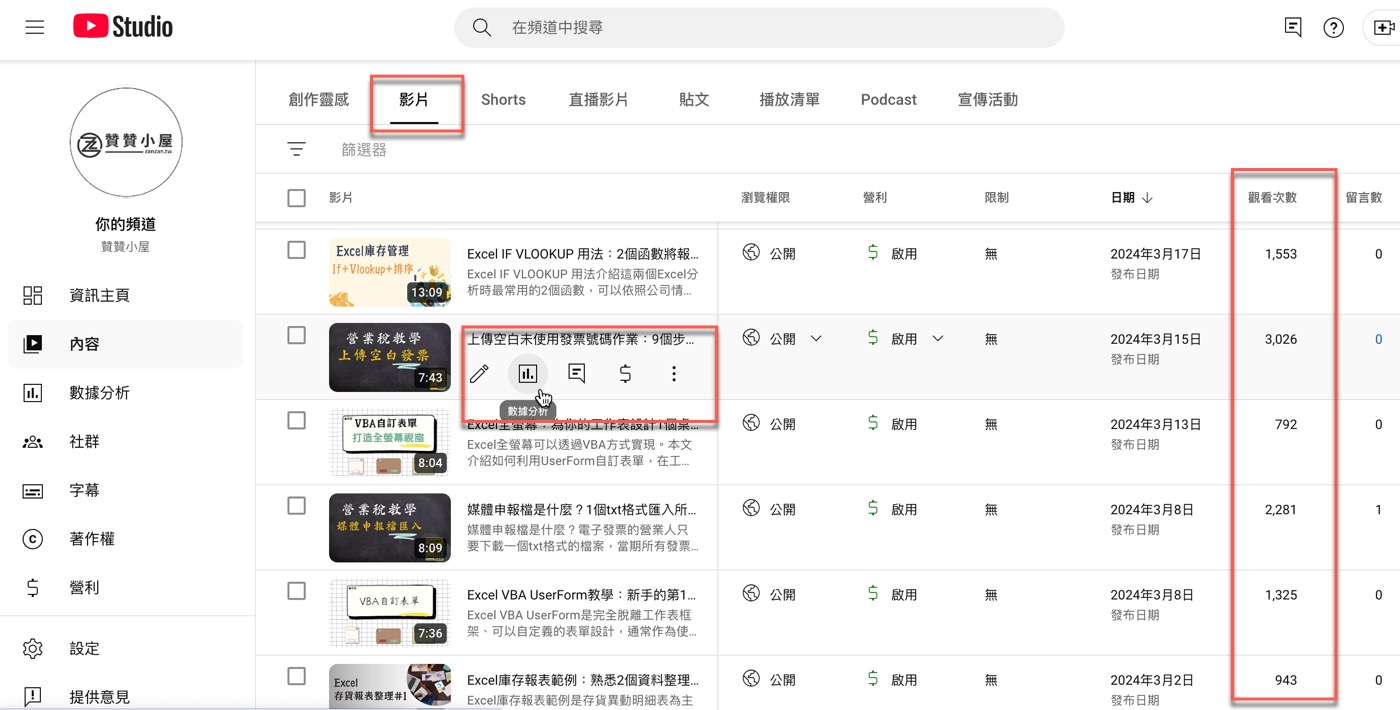Image resolution: width=1400 pixels, height=710 pixels.
Task: Sort by 日期 column header
Action: (x=1132, y=198)
